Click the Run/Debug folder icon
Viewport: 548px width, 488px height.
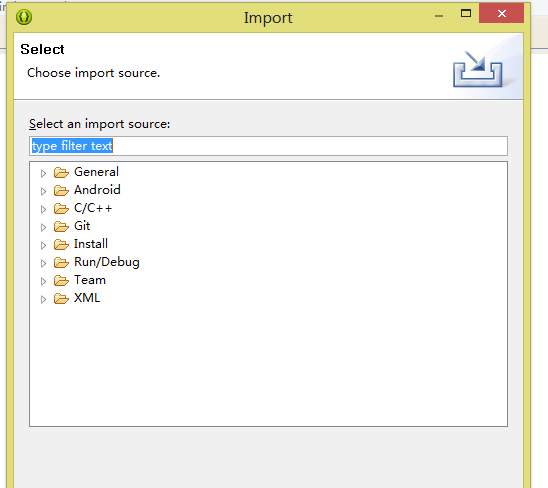[61, 263]
